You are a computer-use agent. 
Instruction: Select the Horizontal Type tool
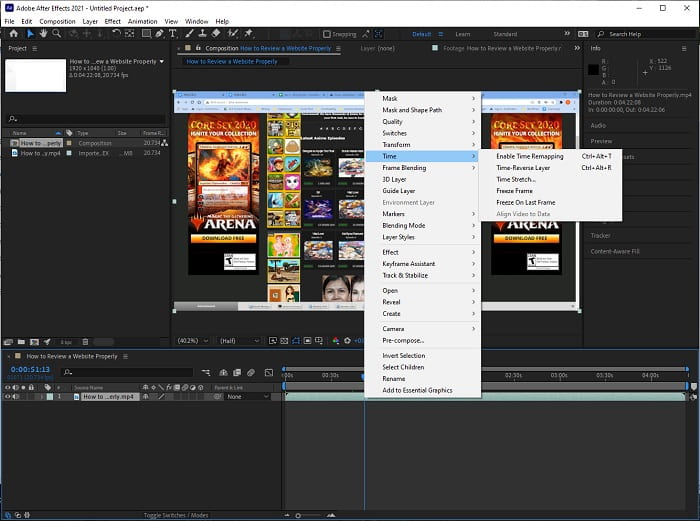click(x=172, y=33)
